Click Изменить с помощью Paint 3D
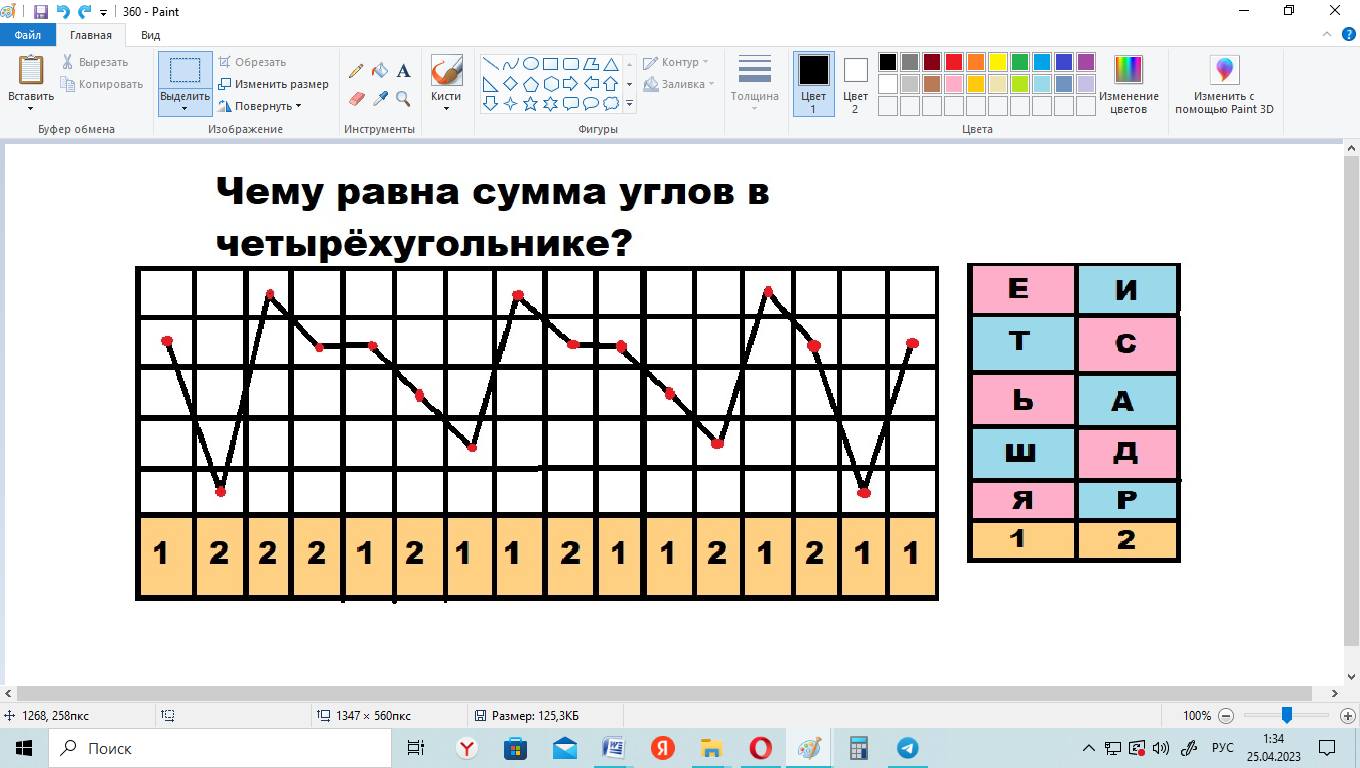 [x=1224, y=84]
